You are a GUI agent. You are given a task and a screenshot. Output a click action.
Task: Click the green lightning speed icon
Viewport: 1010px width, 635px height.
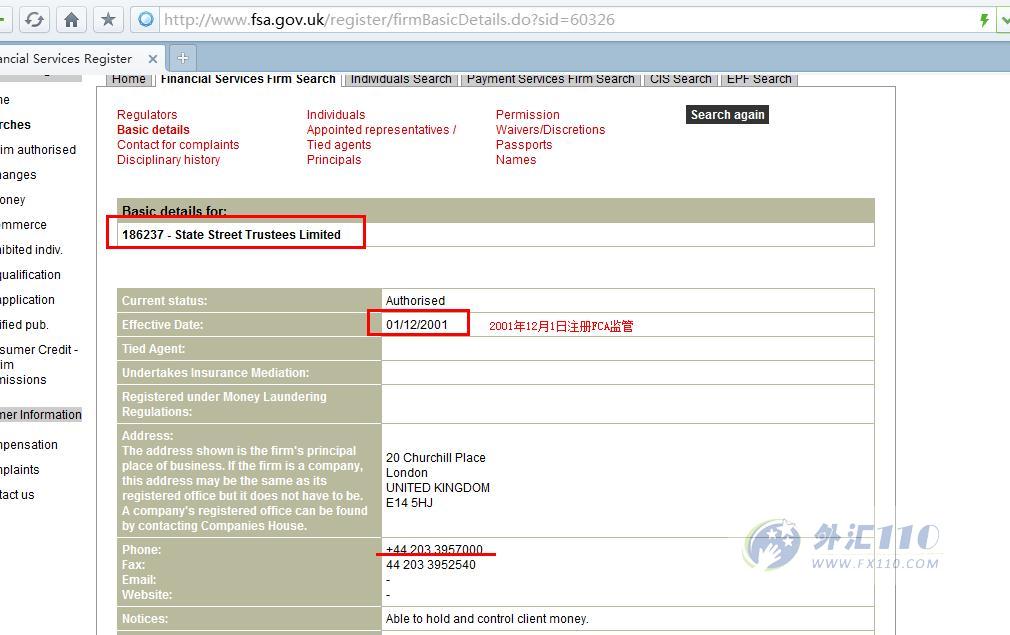[x=984, y=20]
